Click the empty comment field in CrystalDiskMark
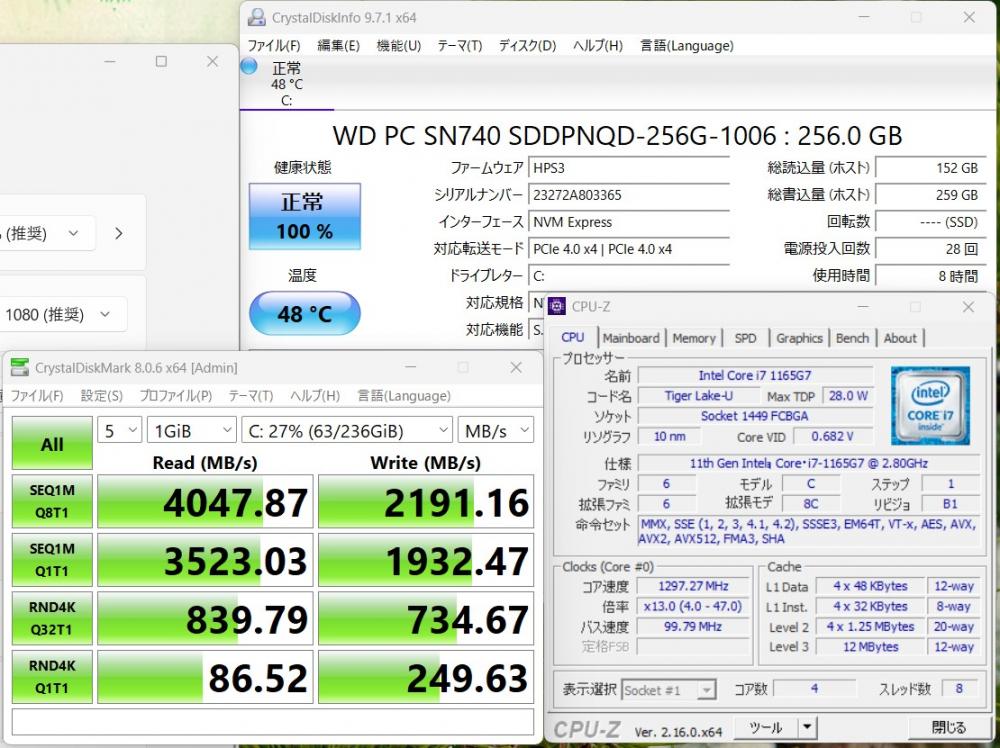 click(273, 722)
